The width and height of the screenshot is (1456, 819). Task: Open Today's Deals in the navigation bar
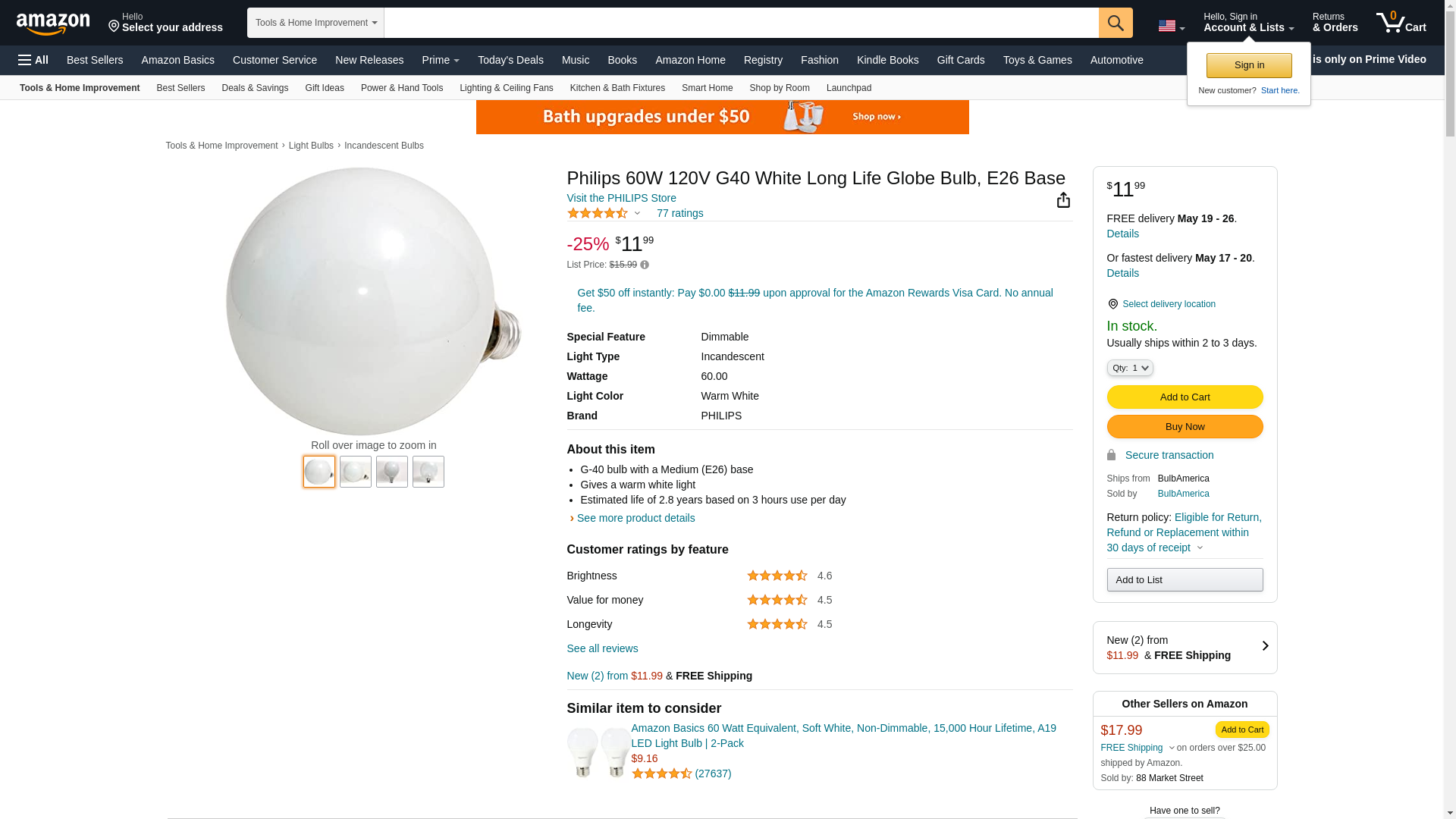tap(510, 60)
